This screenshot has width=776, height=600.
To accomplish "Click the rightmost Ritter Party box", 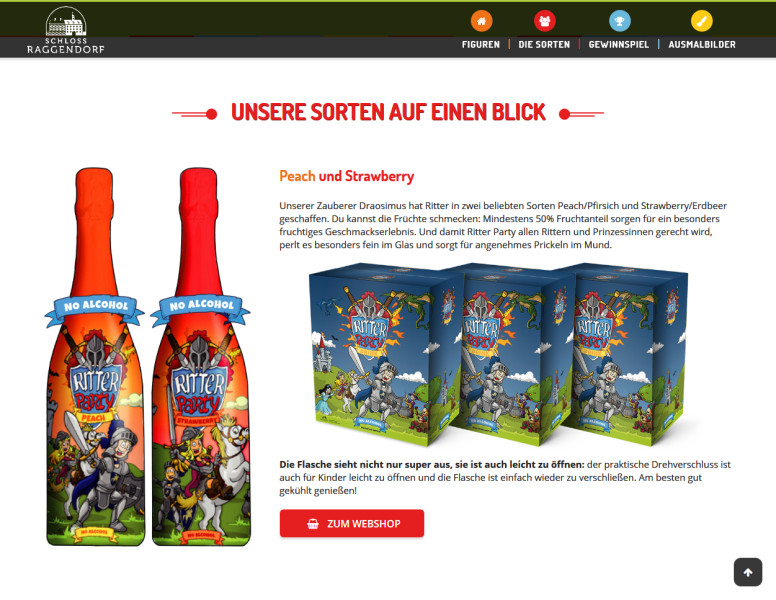I will 628,354.
